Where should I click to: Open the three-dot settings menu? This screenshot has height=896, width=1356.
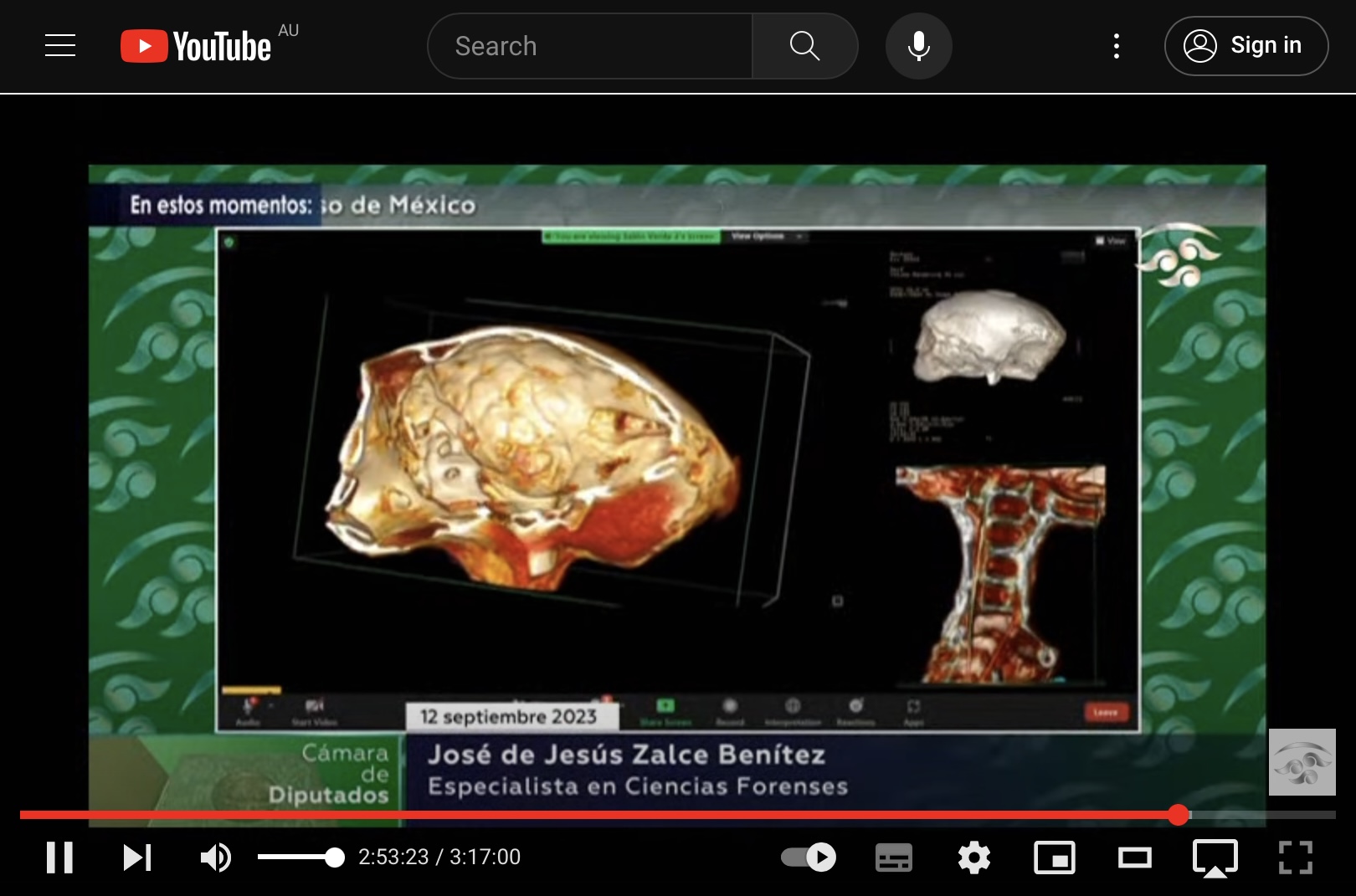pyautogui.click(x=1116, y=46)
